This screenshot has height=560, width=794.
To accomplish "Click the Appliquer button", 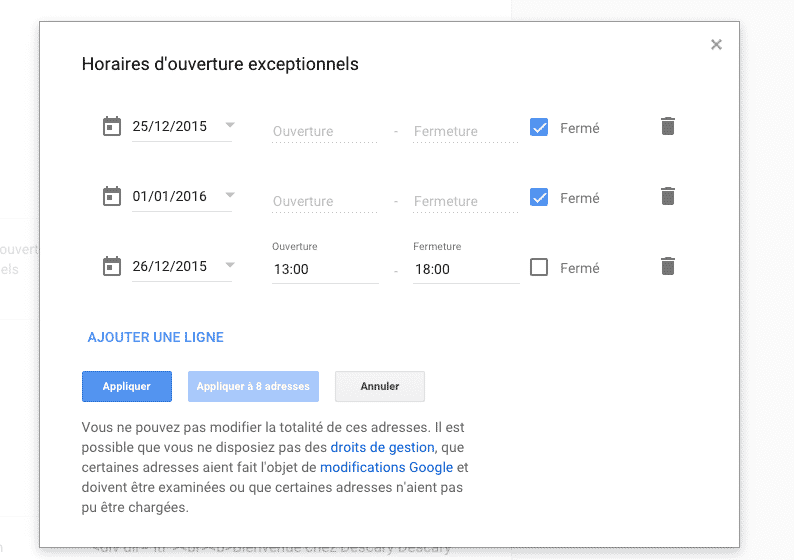I will (127, 386).
